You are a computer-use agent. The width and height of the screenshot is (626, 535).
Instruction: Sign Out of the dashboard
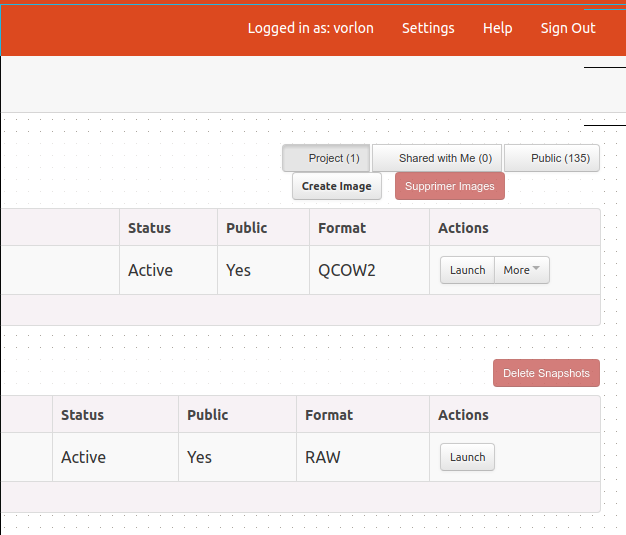[x=568, y=28]
